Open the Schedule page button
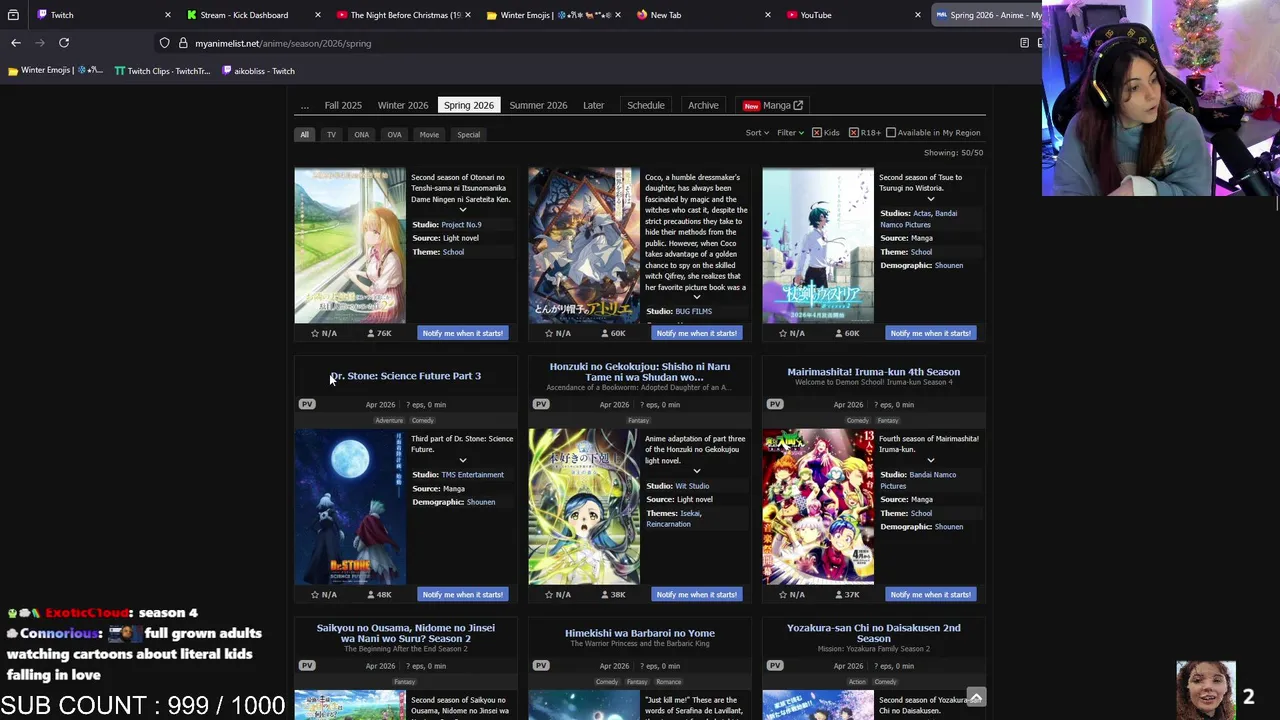This screenshot has width=1280, height=720. click(646, 105)
